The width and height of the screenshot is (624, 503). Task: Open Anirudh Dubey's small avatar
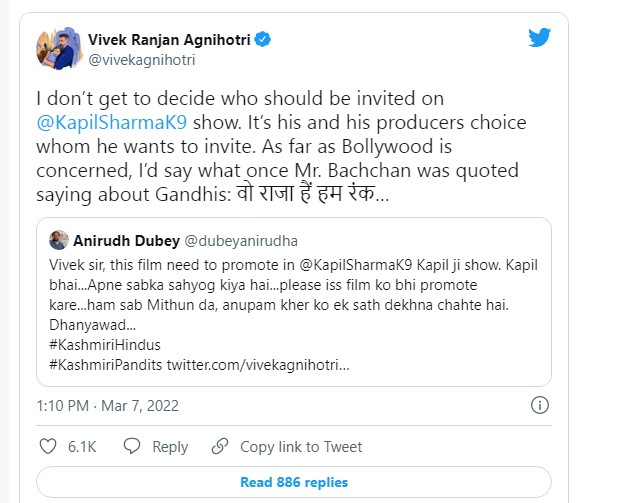[x=59, y=240]
